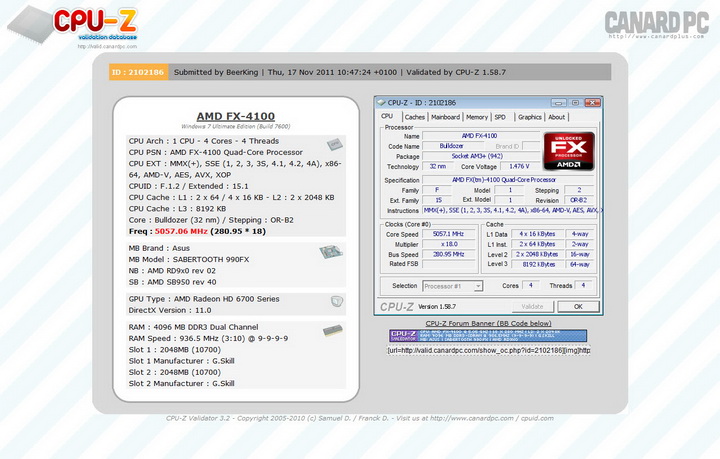Image resolution: width=720 pixels, height=459 pixels.
Task: Switch to the Memory tab
Action: [x=477, y=117]
